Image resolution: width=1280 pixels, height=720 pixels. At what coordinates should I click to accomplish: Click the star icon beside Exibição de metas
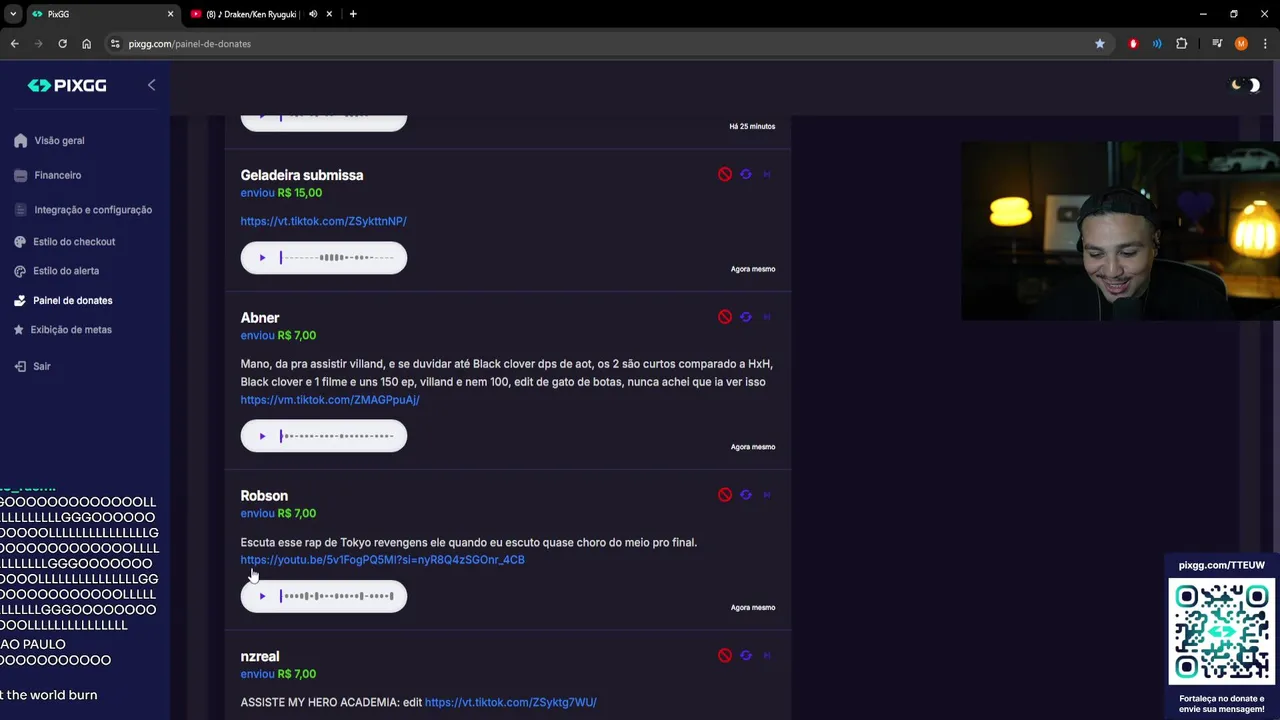click(x=19, y=330)
